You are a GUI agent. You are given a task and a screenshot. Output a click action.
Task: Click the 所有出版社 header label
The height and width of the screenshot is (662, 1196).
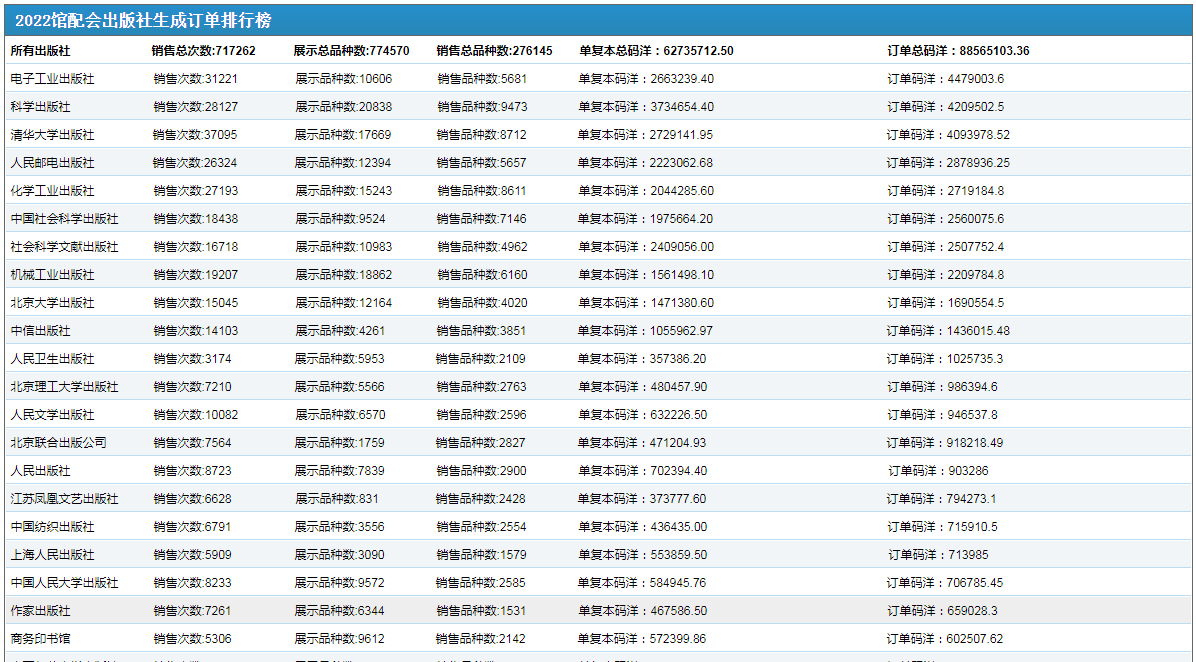40,51
